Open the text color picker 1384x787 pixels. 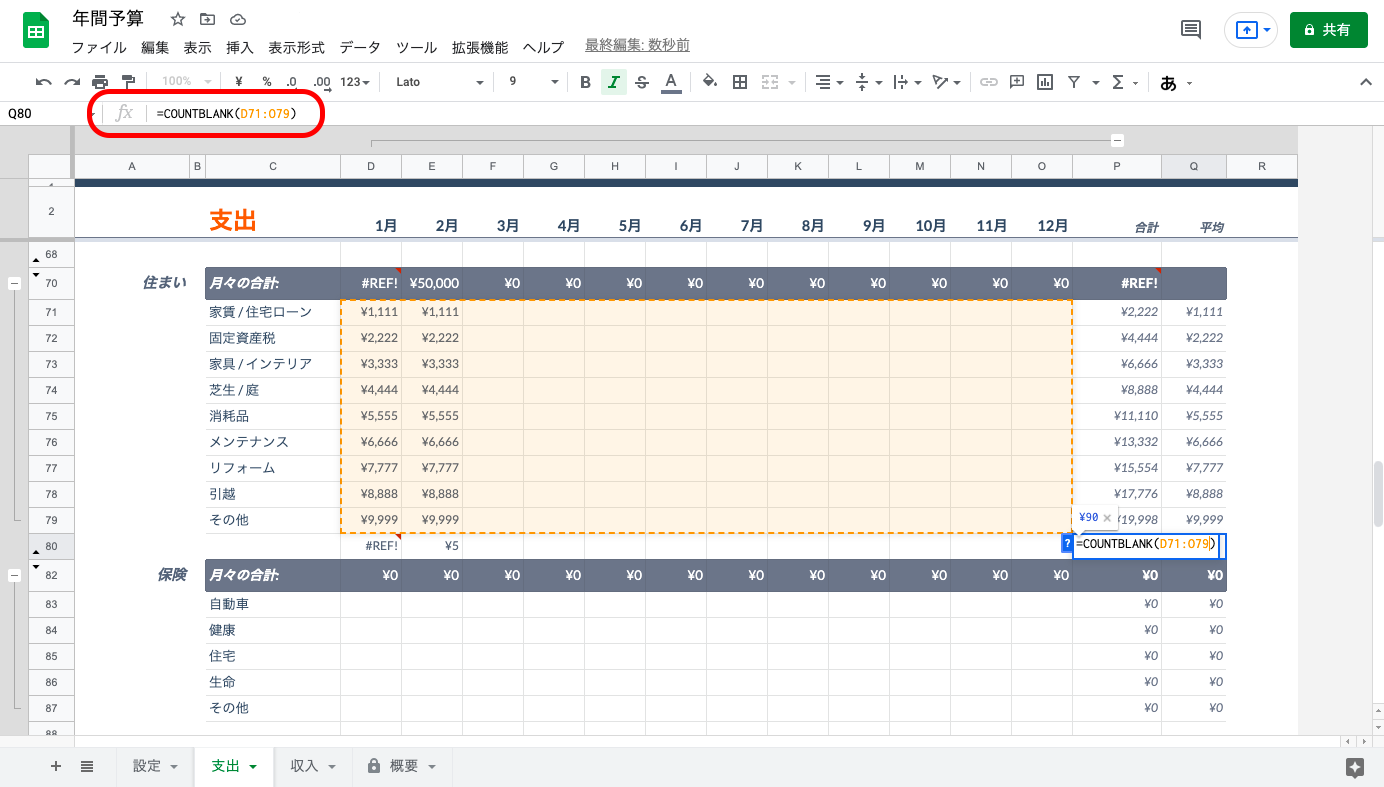point(671,82)
